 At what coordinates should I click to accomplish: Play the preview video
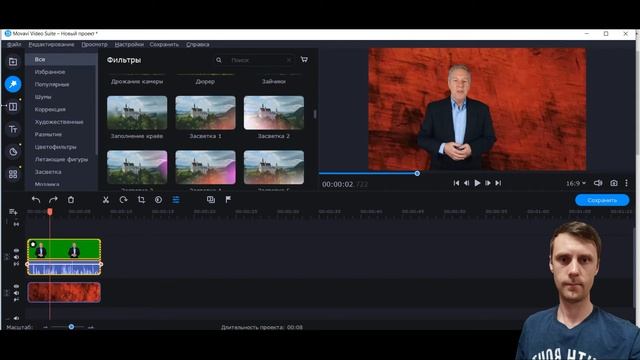tap(477, 183)
